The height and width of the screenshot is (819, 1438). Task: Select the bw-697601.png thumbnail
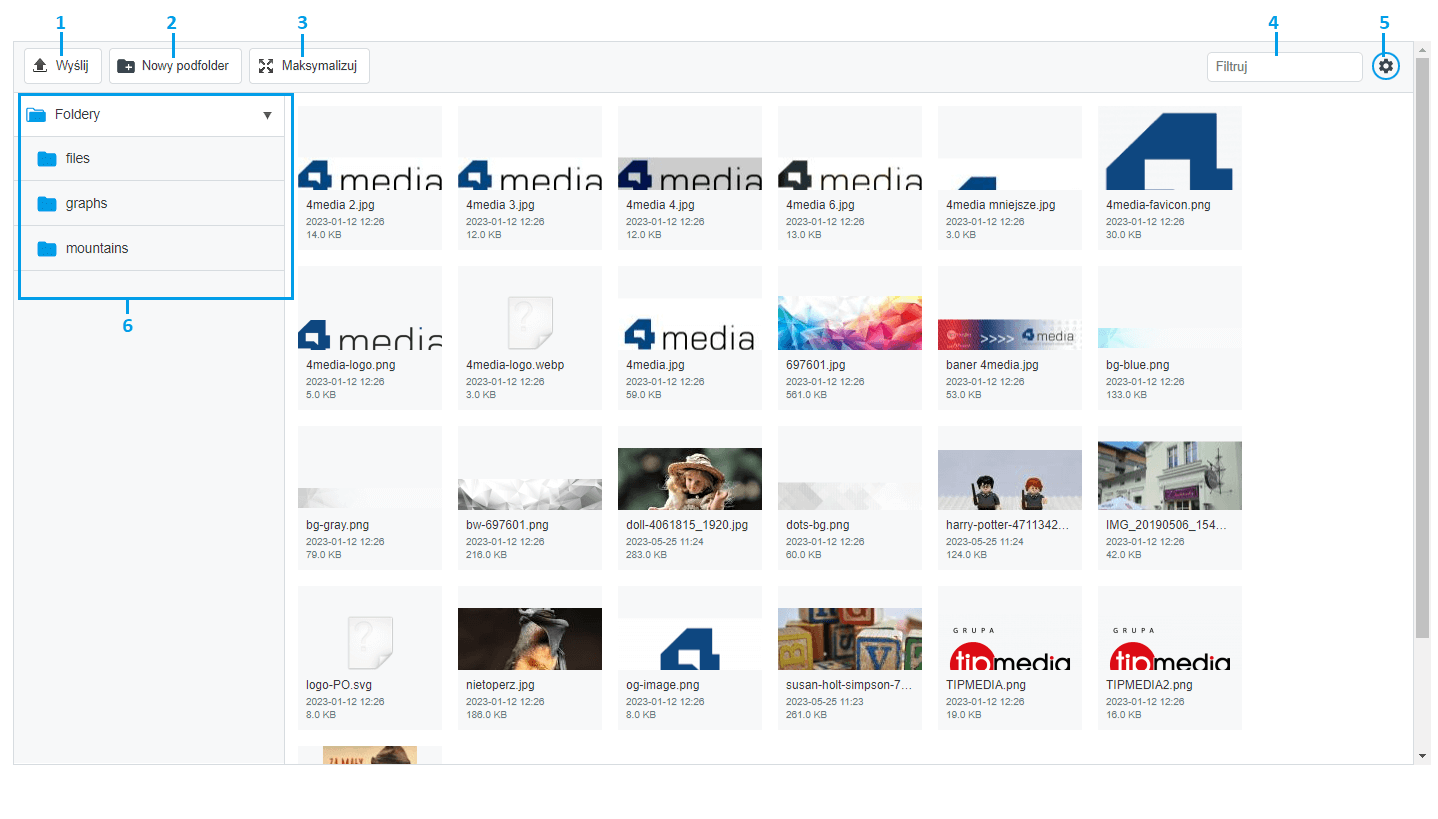[x=530, y=494]
